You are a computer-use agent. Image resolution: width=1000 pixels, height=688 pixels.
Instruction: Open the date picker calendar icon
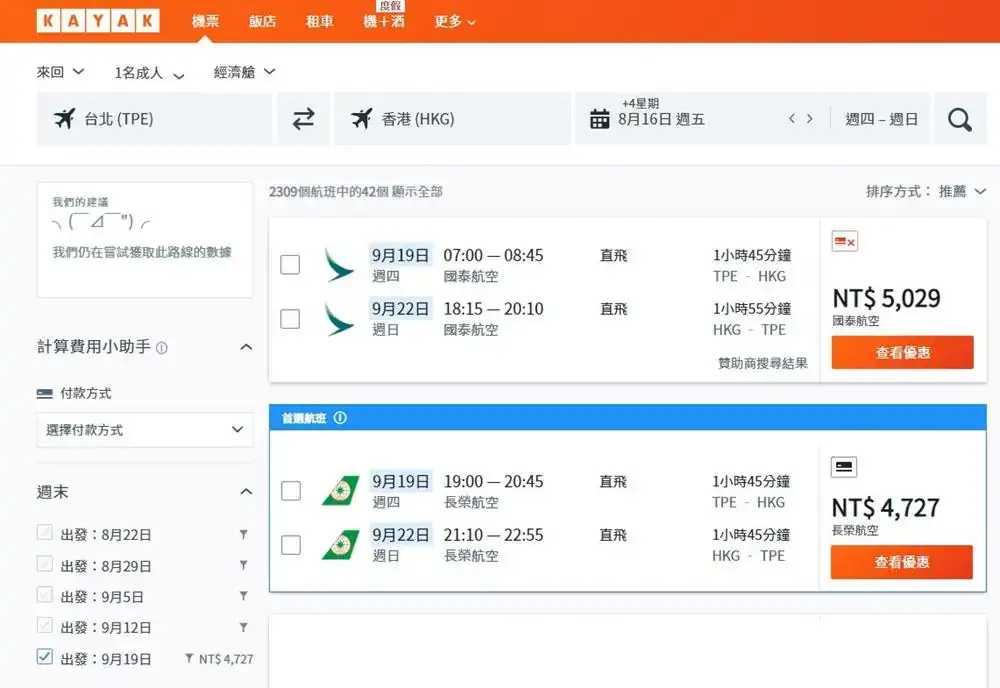(599, 119)
